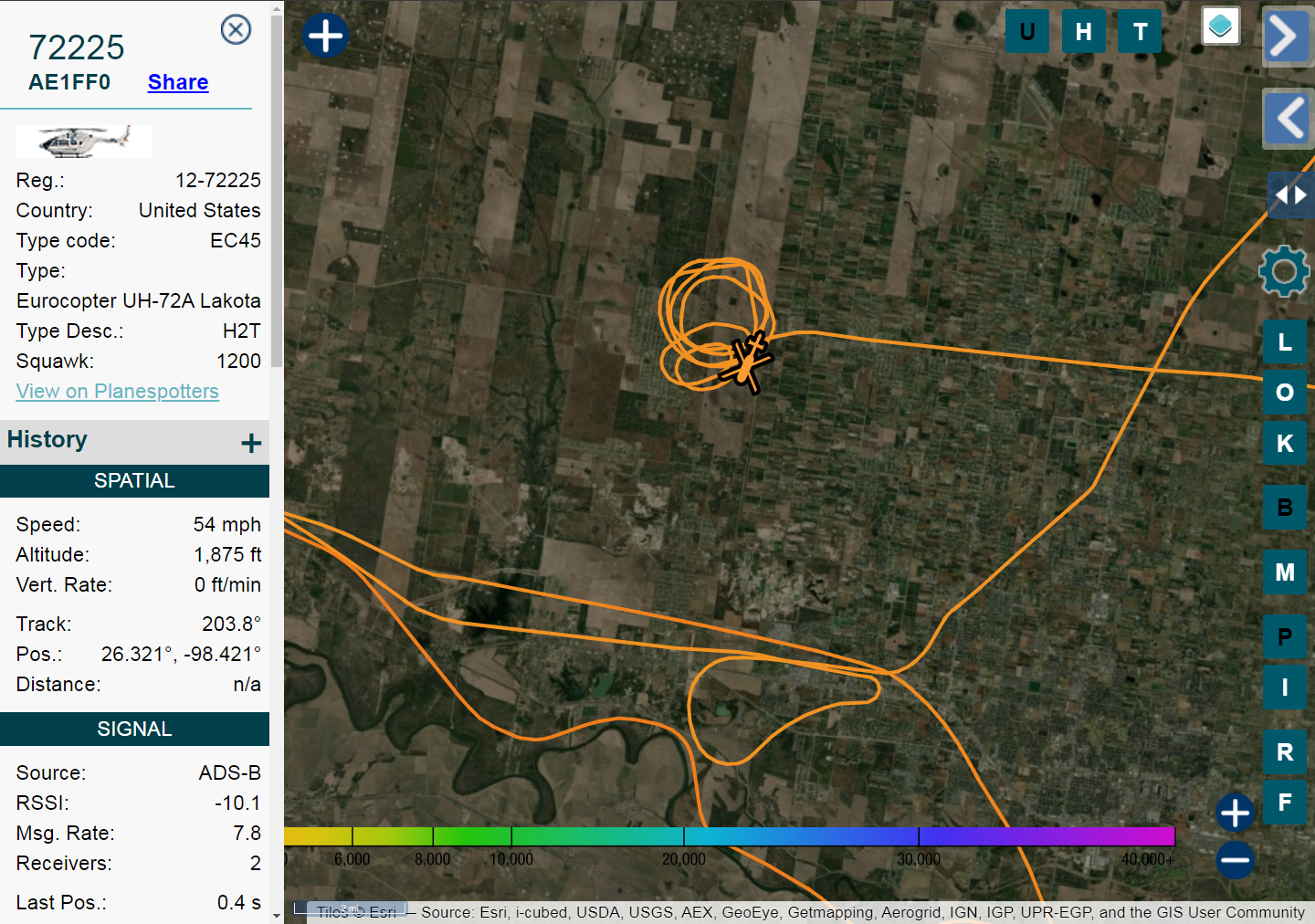Click the Vert. Rate value 0 ft/min
1315x924 pixels.
(x=228, y=584)
